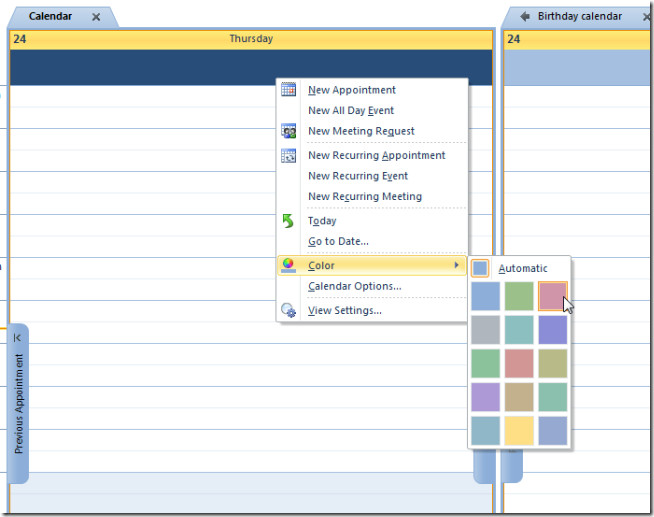Pick the purple swatch in fourth row

(x=485, y=397)
